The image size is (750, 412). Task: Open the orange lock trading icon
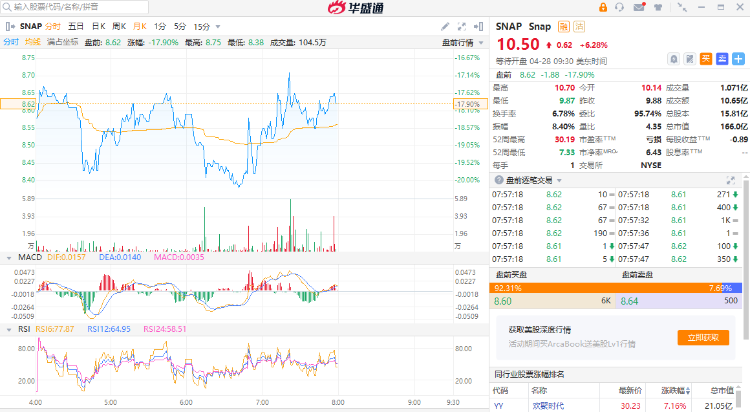(603, 7)
